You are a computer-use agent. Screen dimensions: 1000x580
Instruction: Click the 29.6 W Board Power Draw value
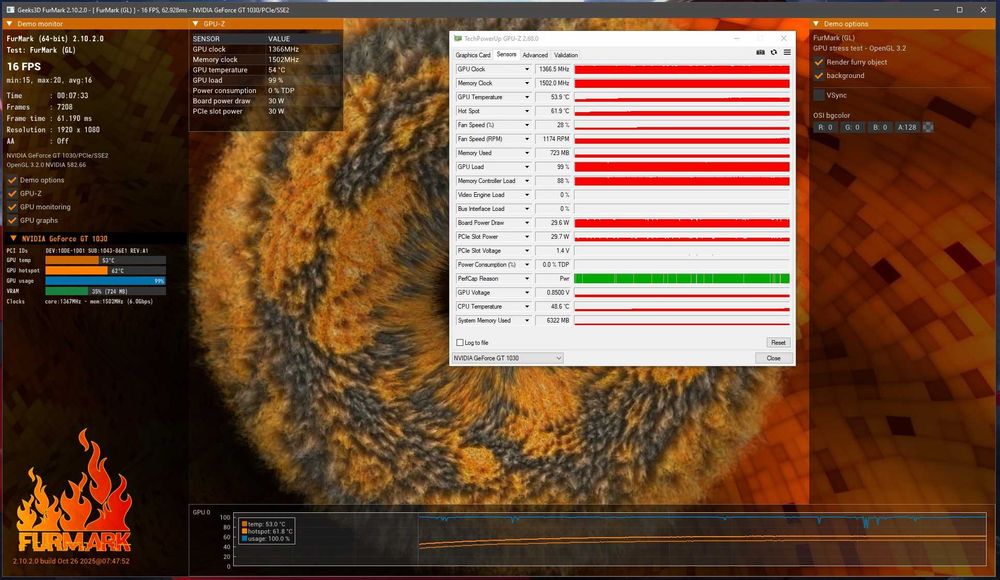tap(553, 223)
